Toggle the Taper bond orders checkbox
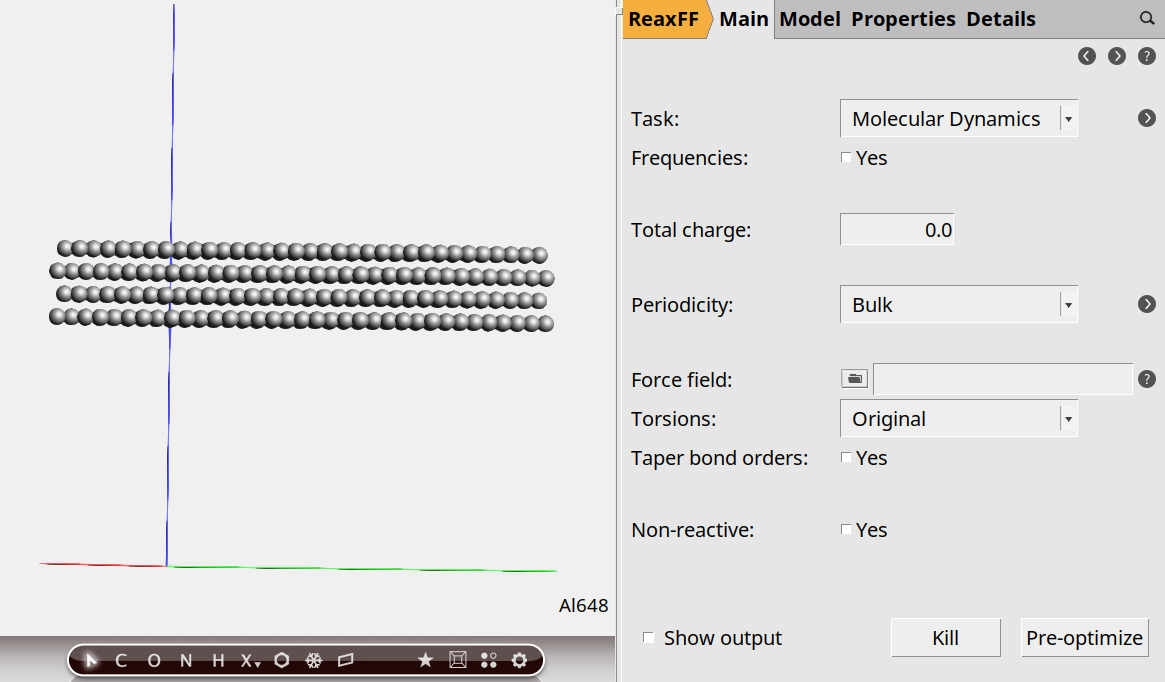The image size is (1165, 682). coord(846,458)
